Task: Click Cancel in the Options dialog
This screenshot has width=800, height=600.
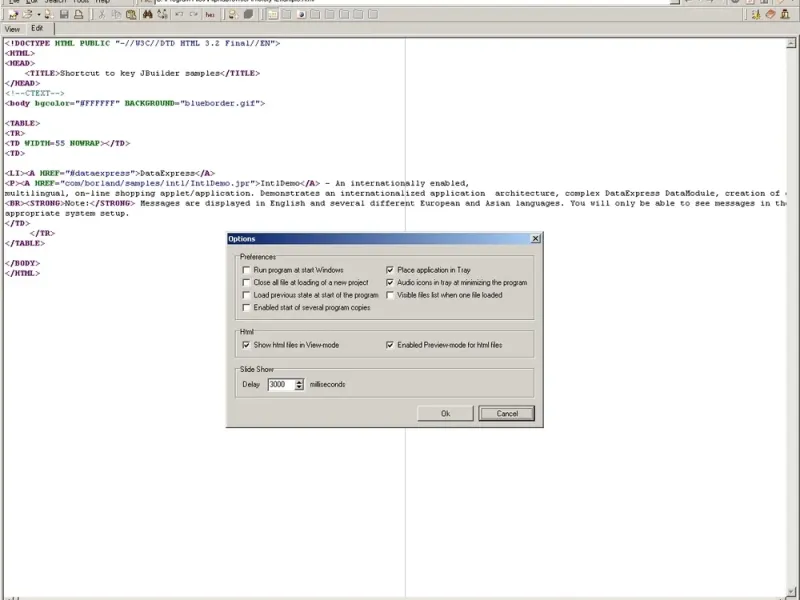Action: (x=507, y=413)
